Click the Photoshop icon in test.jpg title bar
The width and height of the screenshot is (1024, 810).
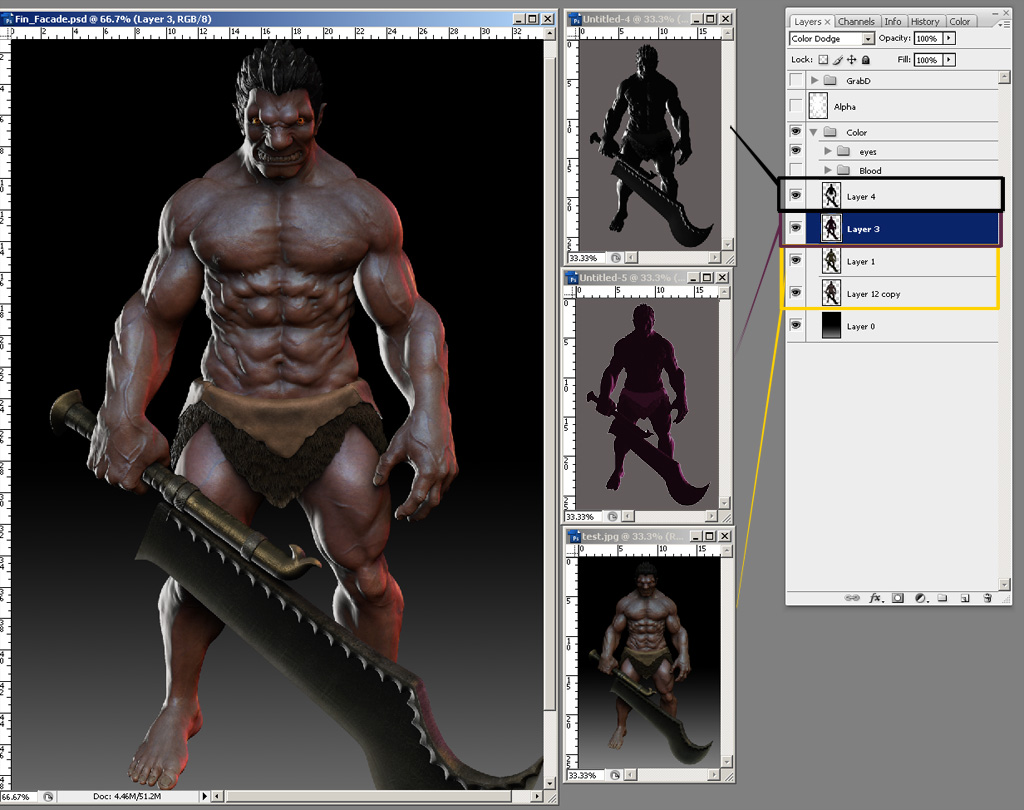[x=575, y=536]
